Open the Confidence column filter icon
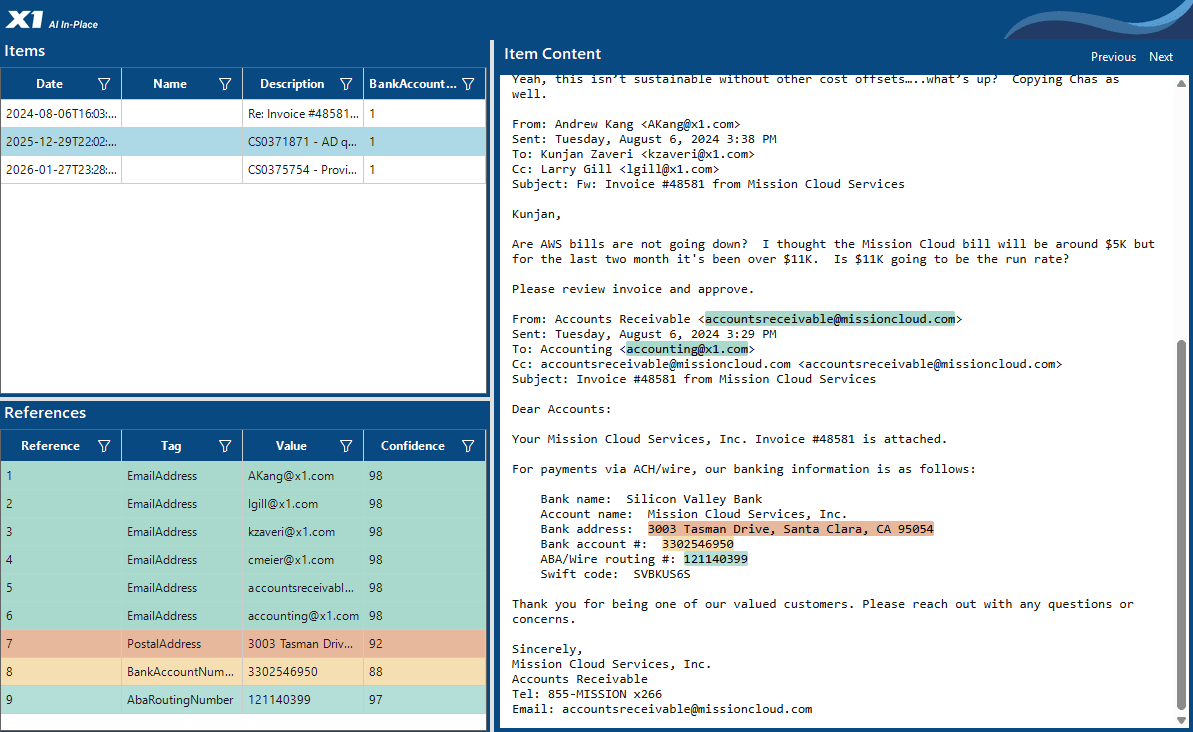1193x732 pixels. click(x=469, y=446)
